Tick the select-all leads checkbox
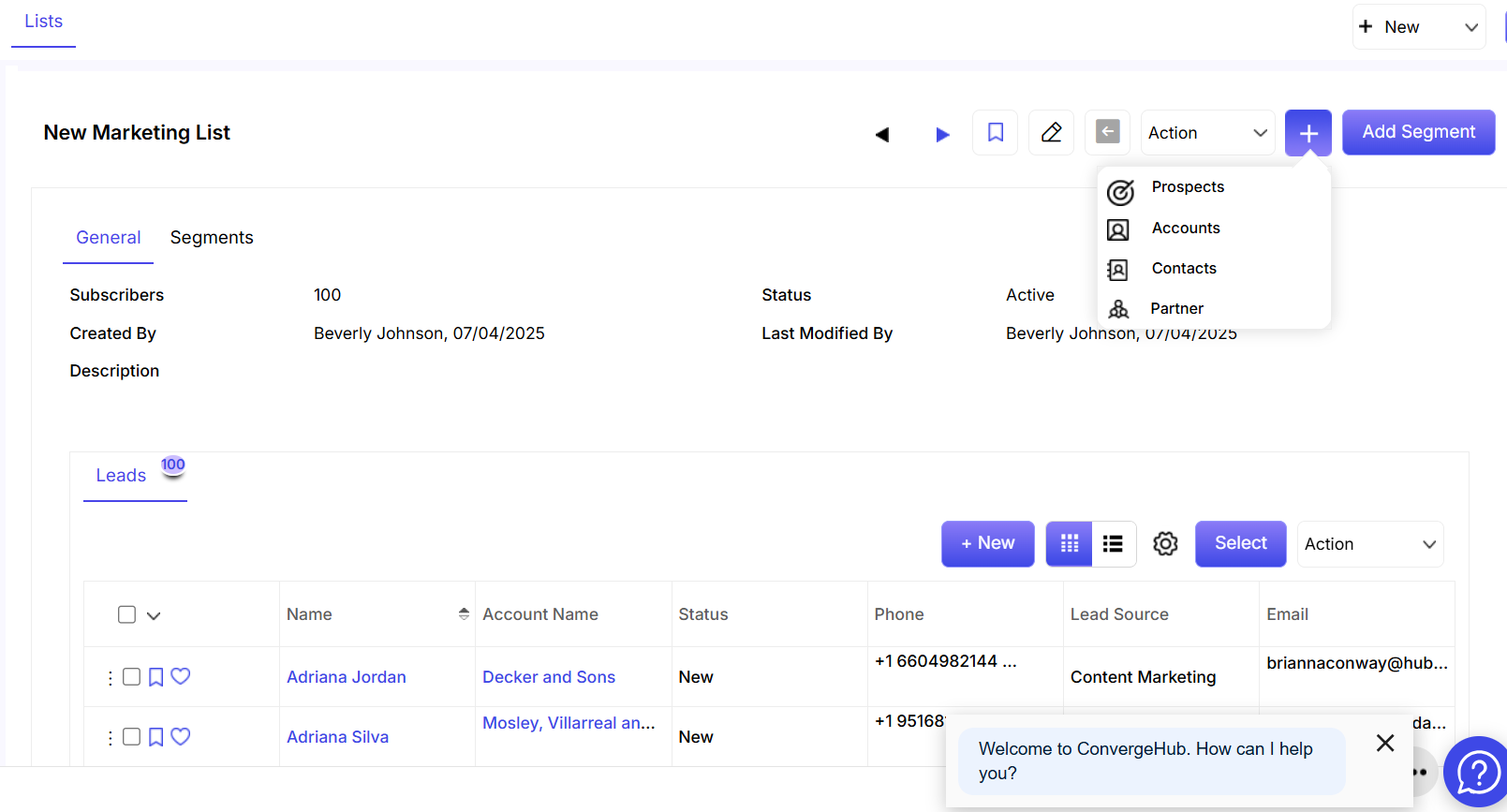Viewport: 1507px width, 812px height. coord(127,614)
